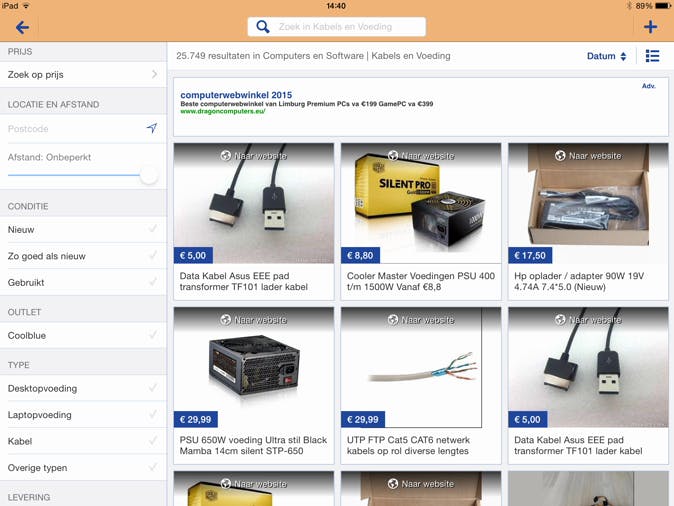Check the Gebruikt condition filter
Image resolution: width=674 pixels, height=506 pixels.
click(x=83, y=282)
